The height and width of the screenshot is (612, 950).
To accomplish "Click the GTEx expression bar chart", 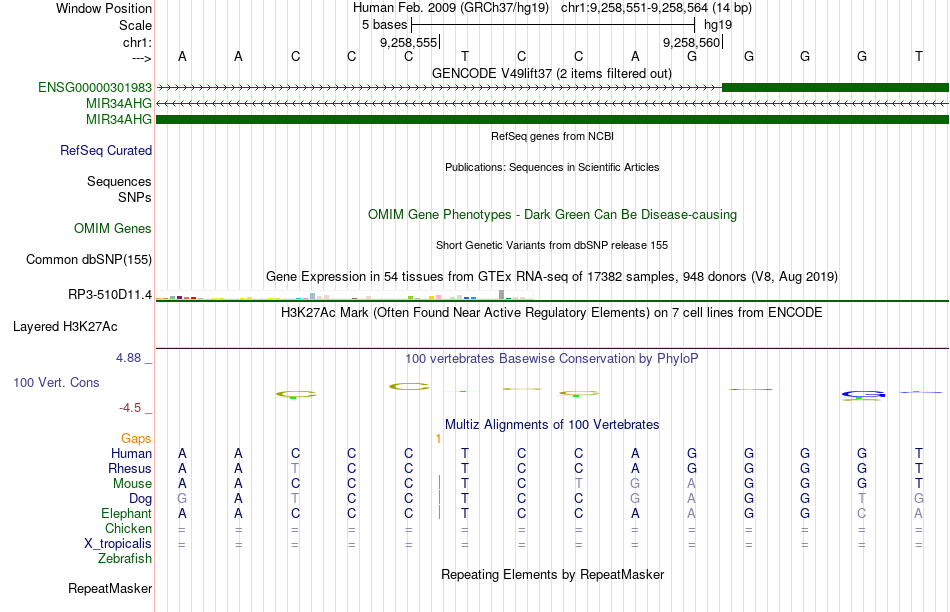I will (x=344, y=296).
